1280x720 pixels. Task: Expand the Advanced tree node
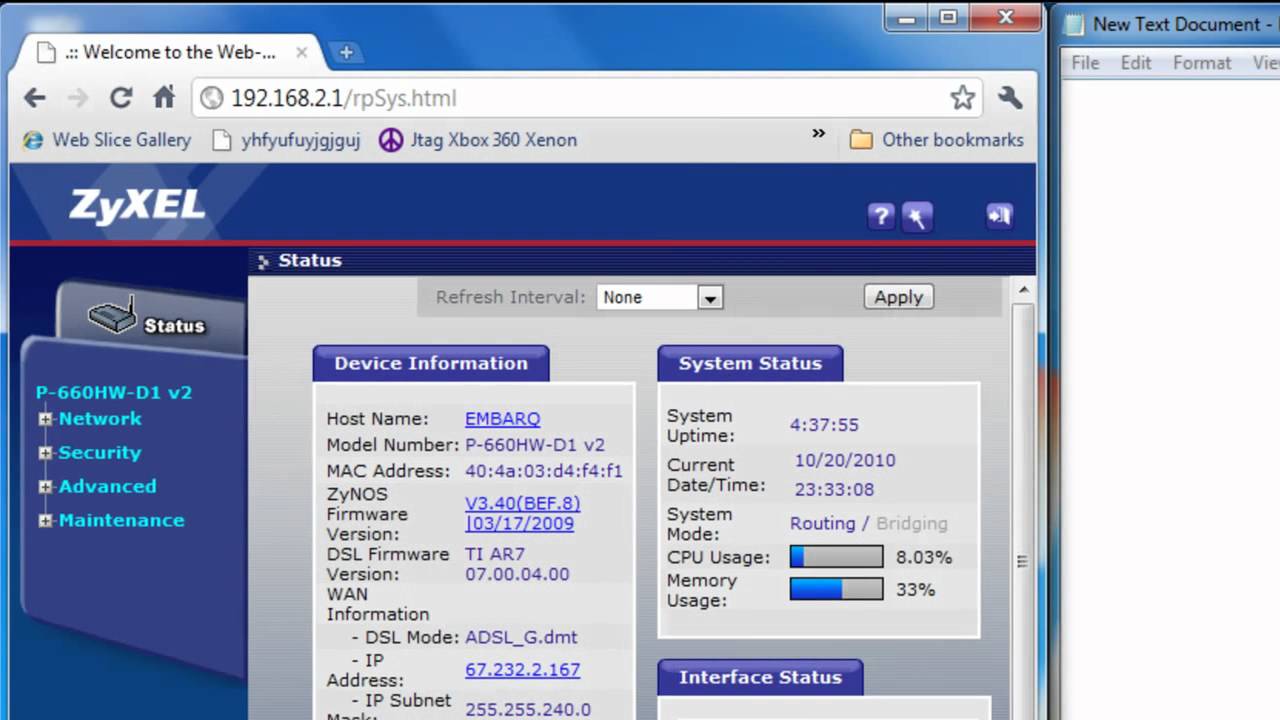point(45,487)
